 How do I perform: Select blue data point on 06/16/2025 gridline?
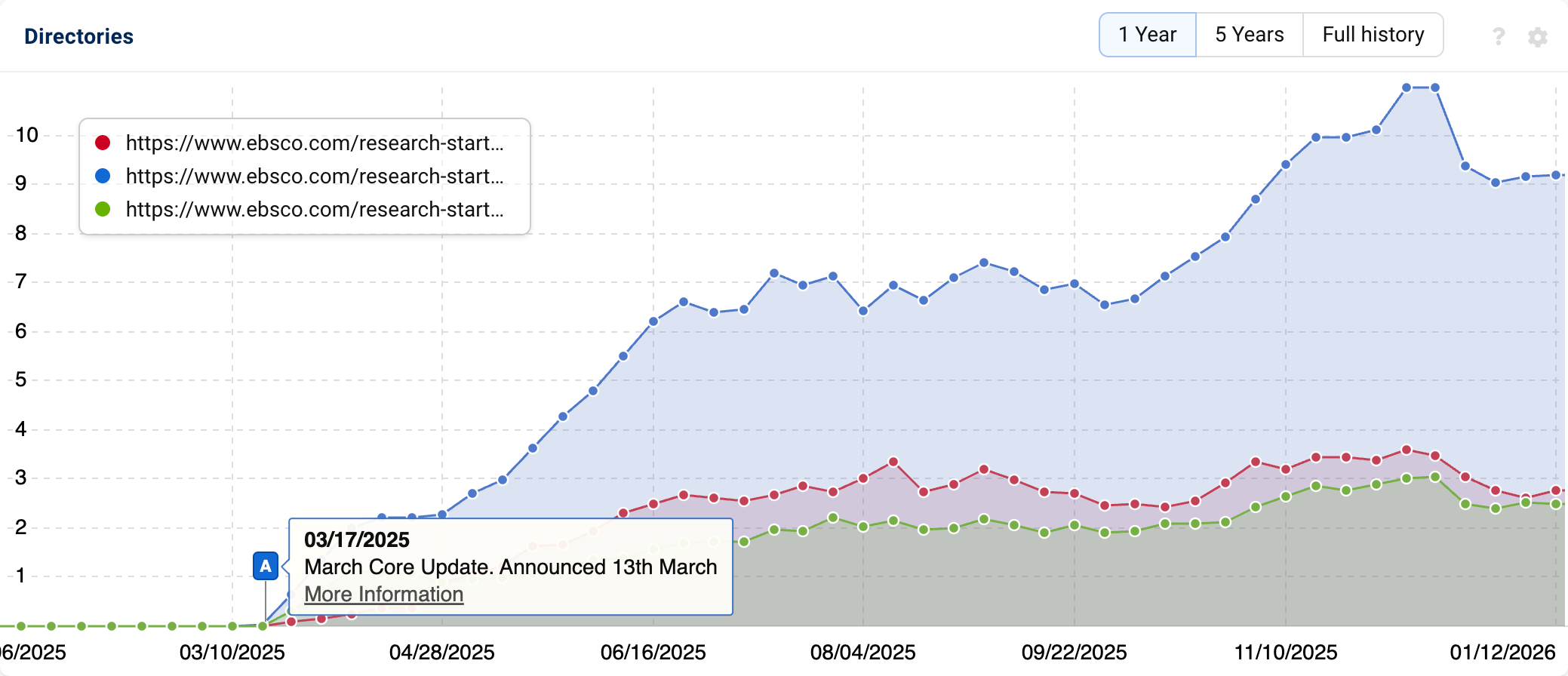653,321
